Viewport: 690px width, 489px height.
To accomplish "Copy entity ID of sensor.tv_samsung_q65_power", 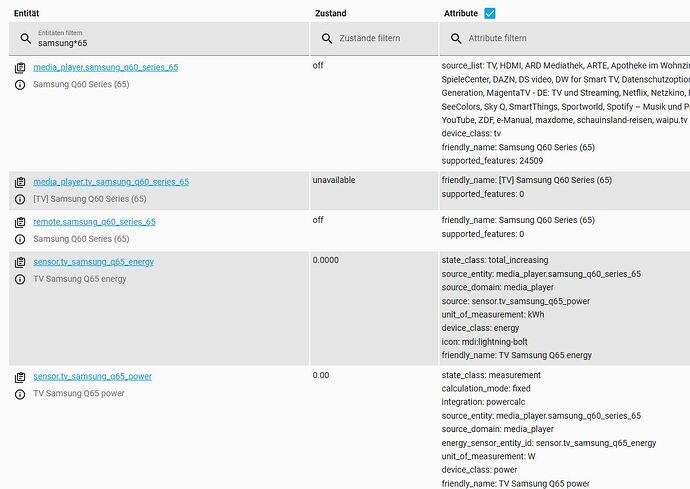I will (20, 377).
